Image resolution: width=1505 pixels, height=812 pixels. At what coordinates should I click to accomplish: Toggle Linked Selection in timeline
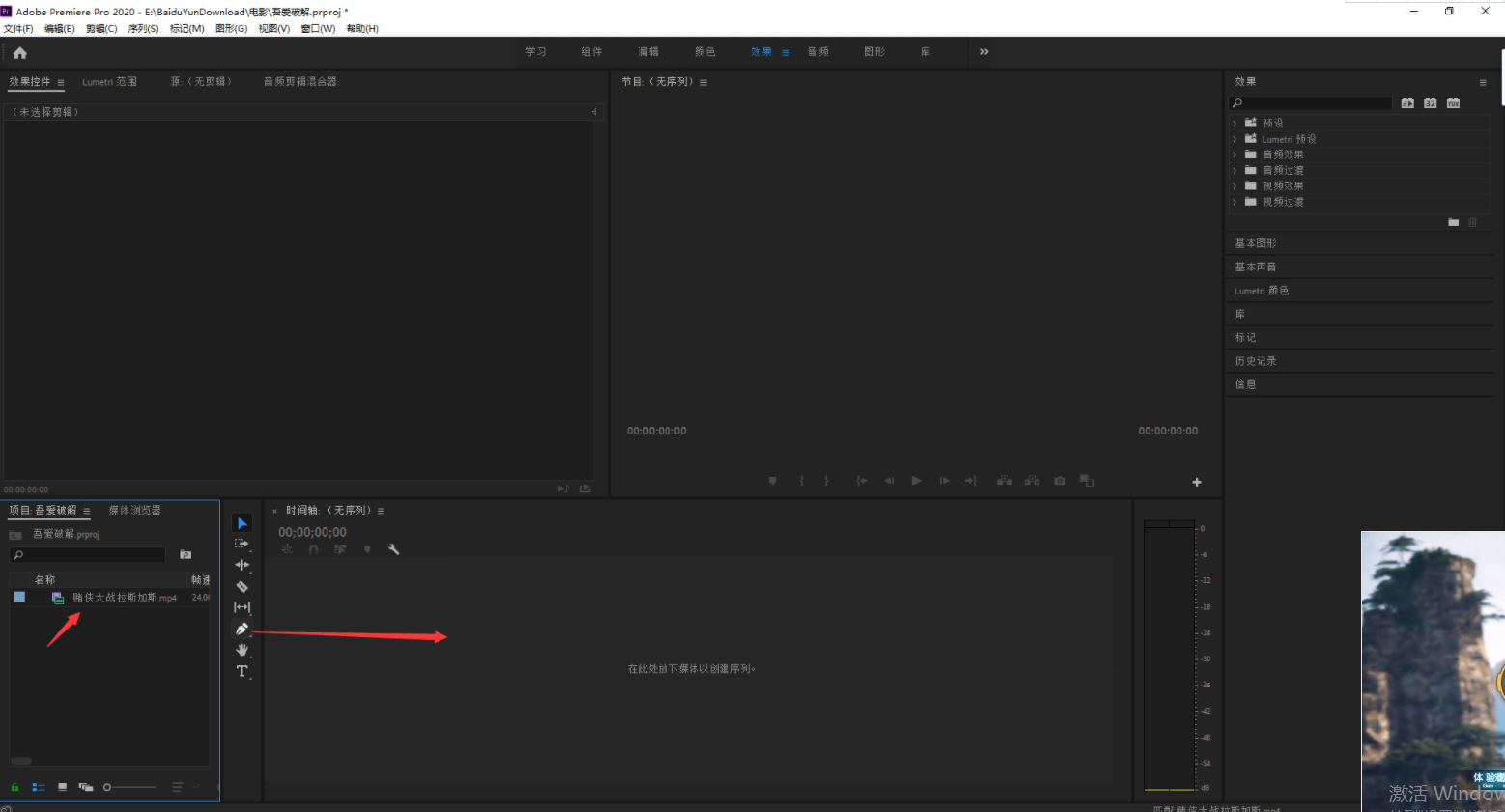tap(340, 549)
